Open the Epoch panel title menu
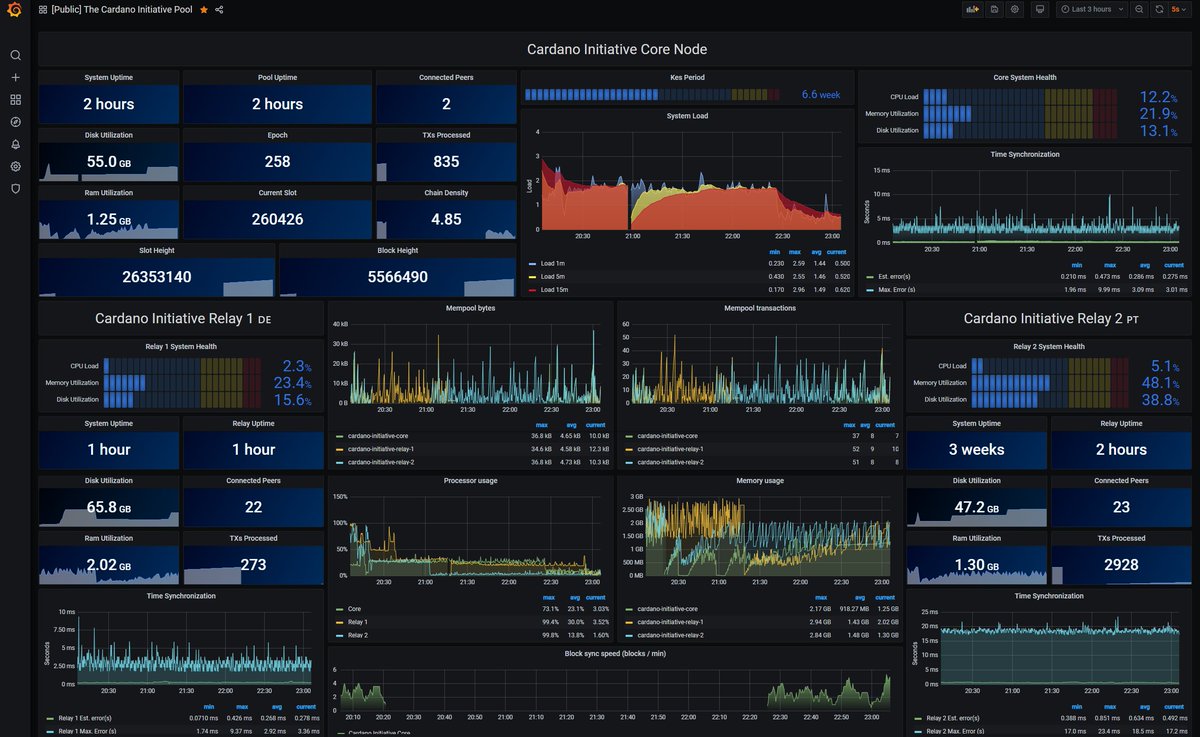 click(x=277, y=135)
